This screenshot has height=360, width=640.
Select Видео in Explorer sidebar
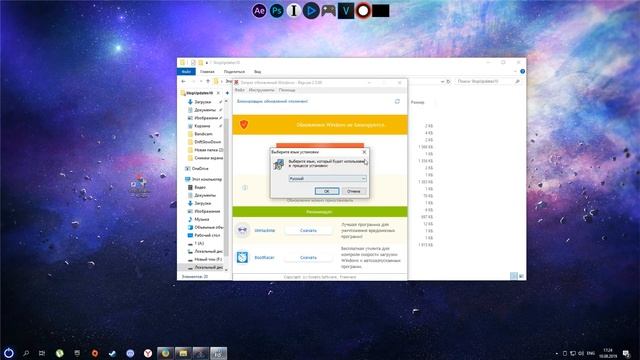pos(200,187)
